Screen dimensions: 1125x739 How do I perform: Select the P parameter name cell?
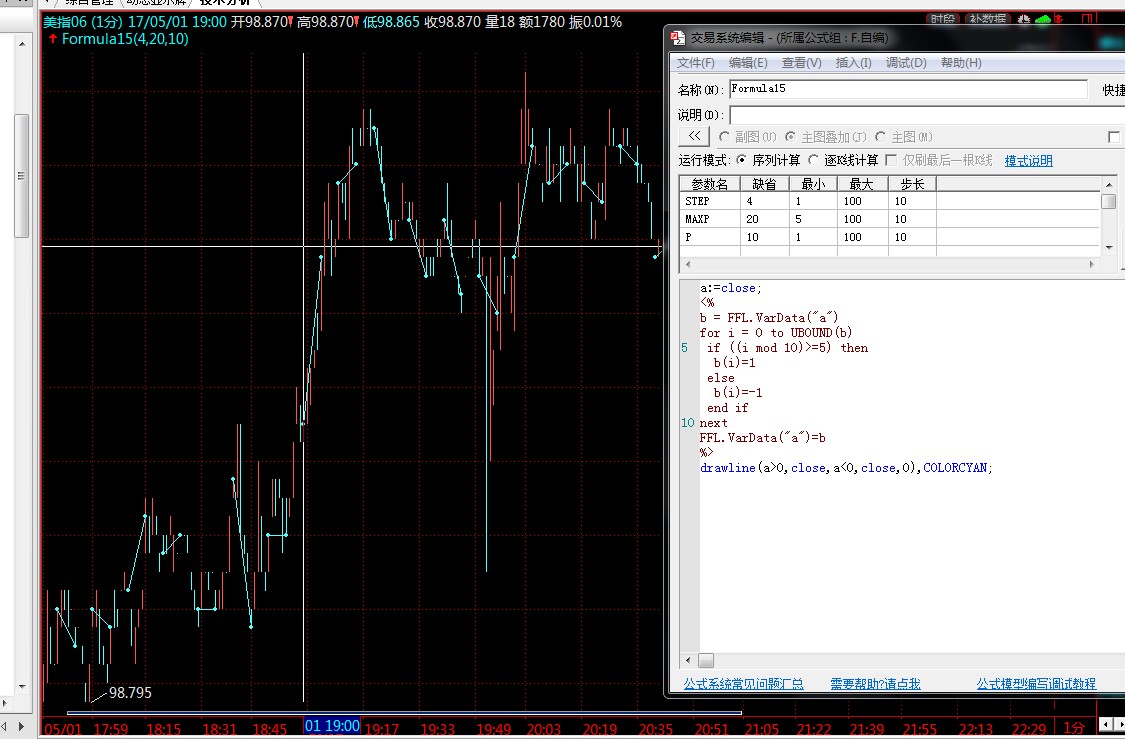710,237
